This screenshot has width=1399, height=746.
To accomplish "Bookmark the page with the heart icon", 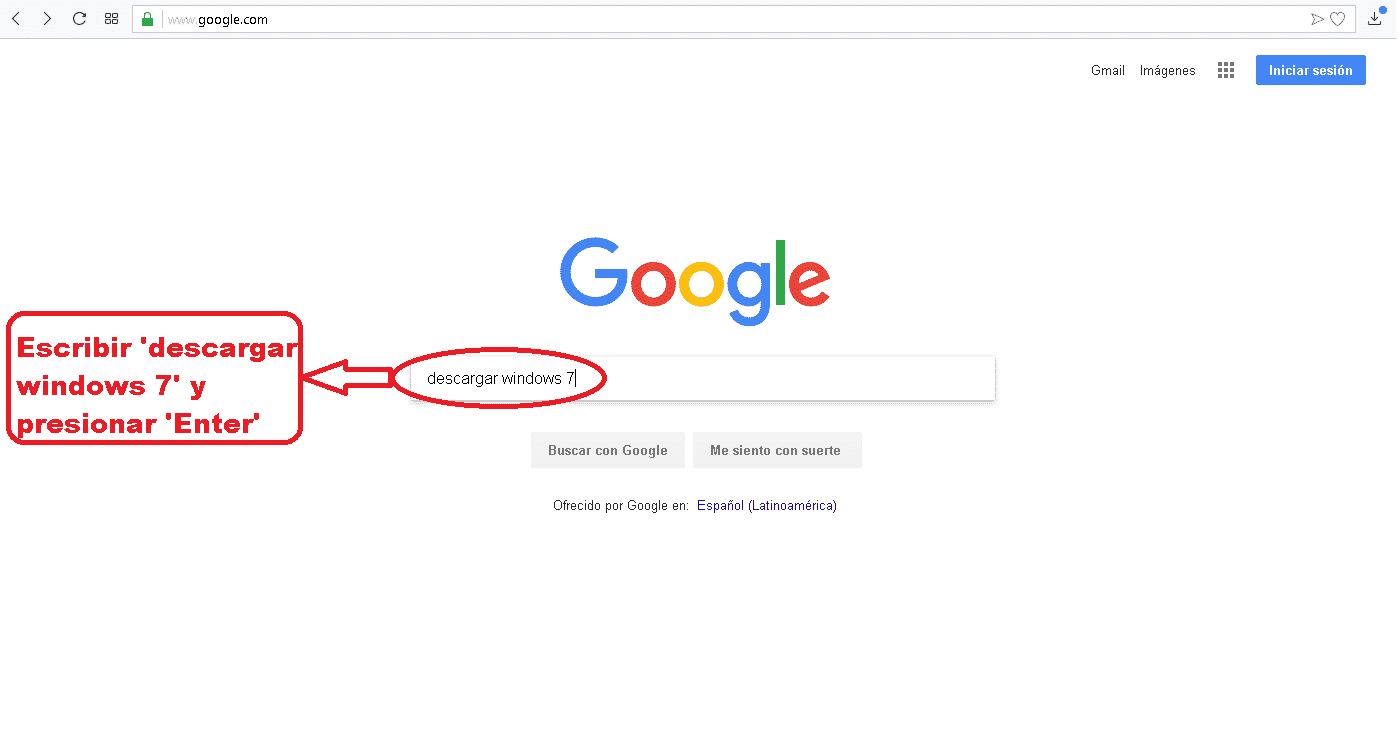I will pos(1337,19).
